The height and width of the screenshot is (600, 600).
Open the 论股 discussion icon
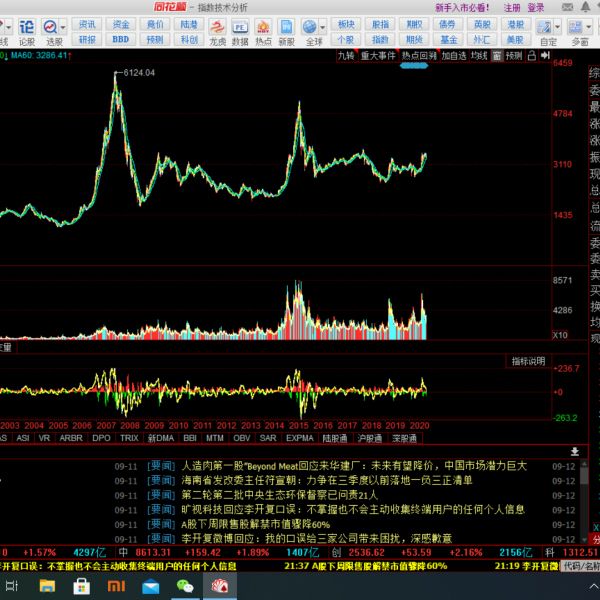tap(27, 31)
